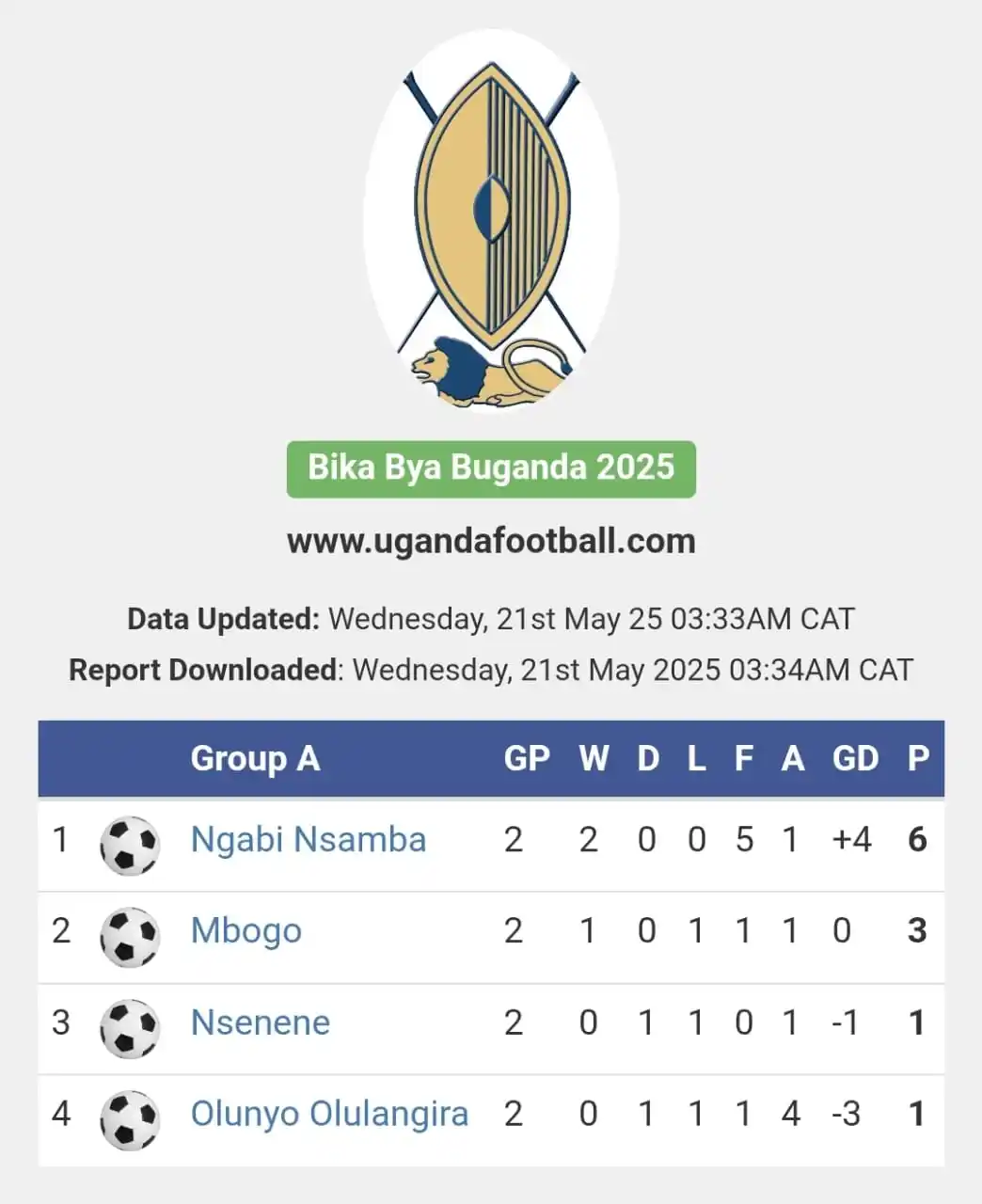Click the soccer ball icon beside Ngabi Nsamba

click(x=130, y=845)
